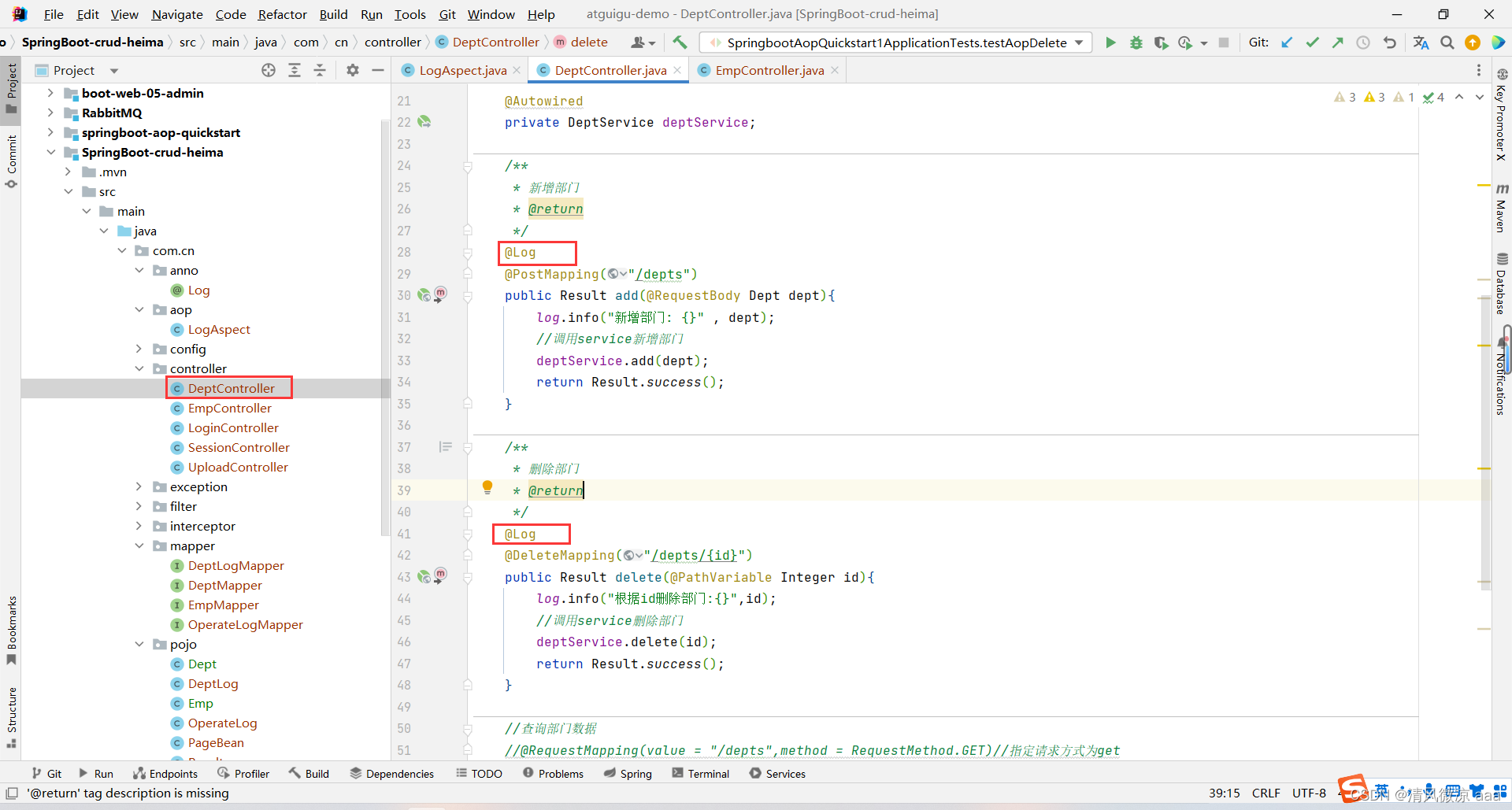Image resolution: width=1512 pixels, height=810 pixels.
Task: Collapse the mapper package
Action: click(x=139, y=546)
